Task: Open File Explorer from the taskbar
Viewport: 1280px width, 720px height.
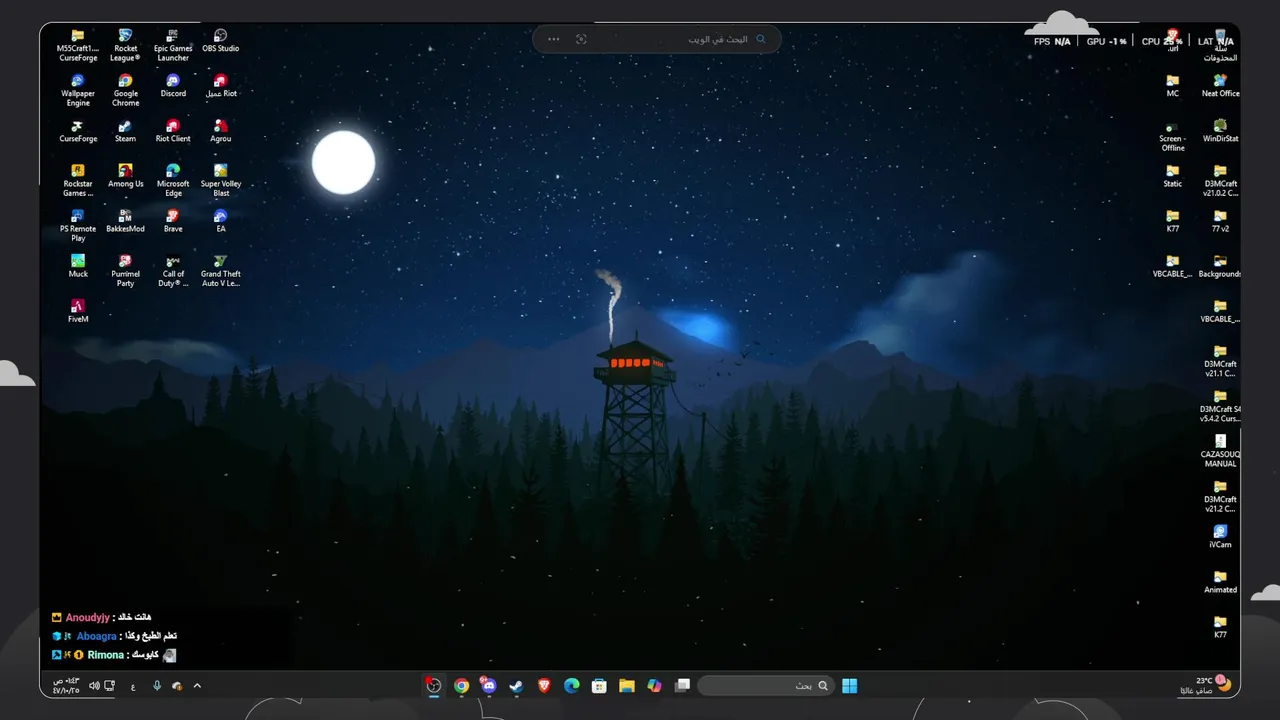Action: (x=627, y=686)
